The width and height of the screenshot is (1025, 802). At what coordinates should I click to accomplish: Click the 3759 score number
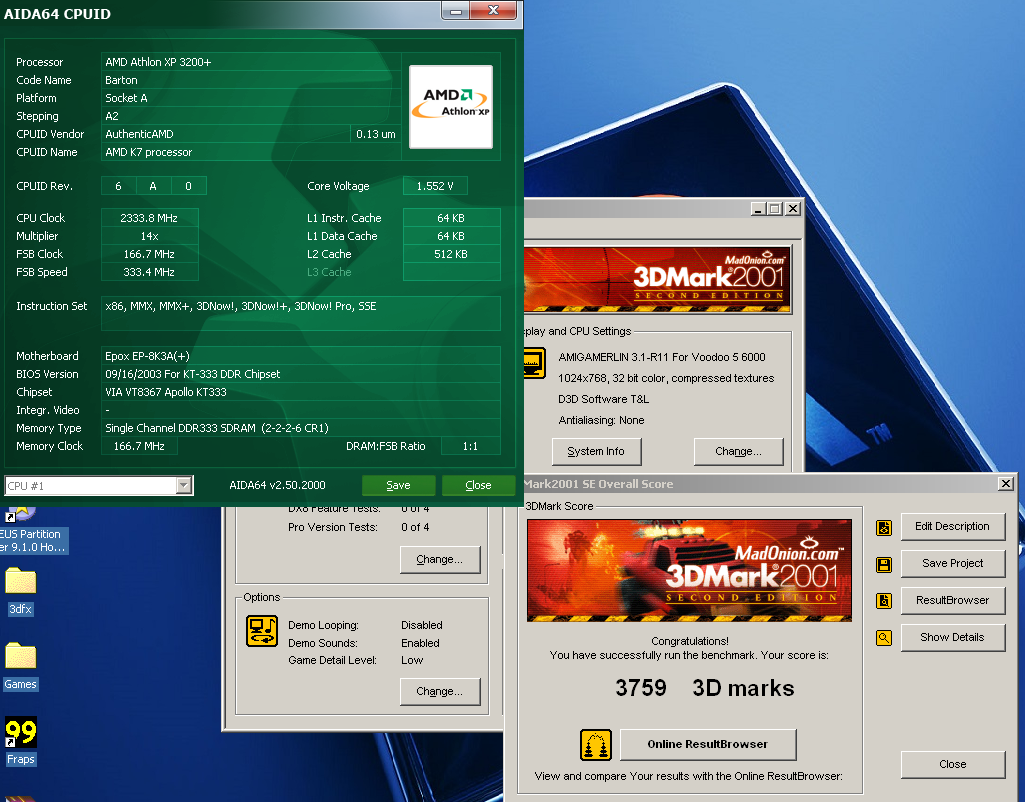(x=641, y=688)
